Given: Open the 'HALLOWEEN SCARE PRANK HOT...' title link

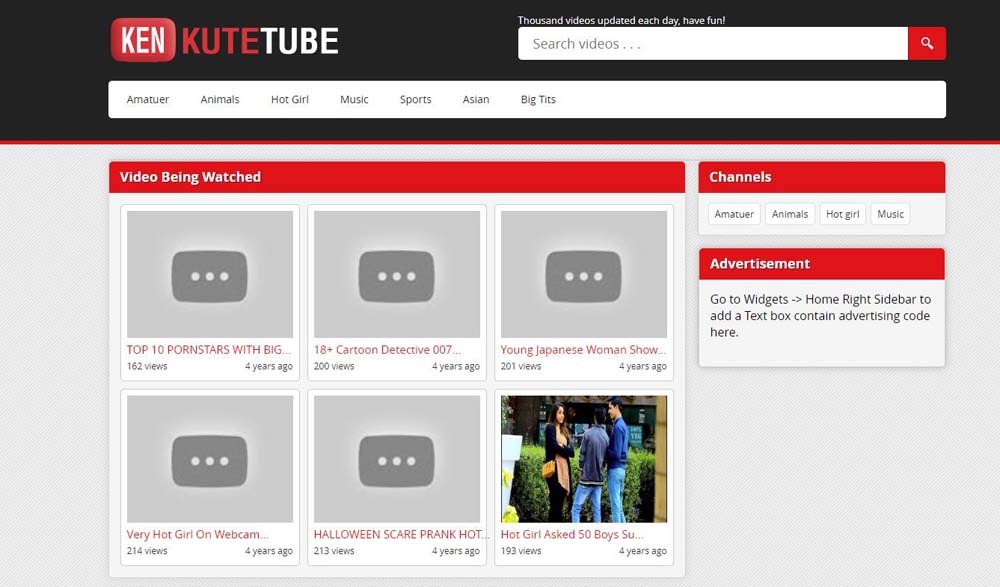Looking at the screenshot, I should (402, 534).
